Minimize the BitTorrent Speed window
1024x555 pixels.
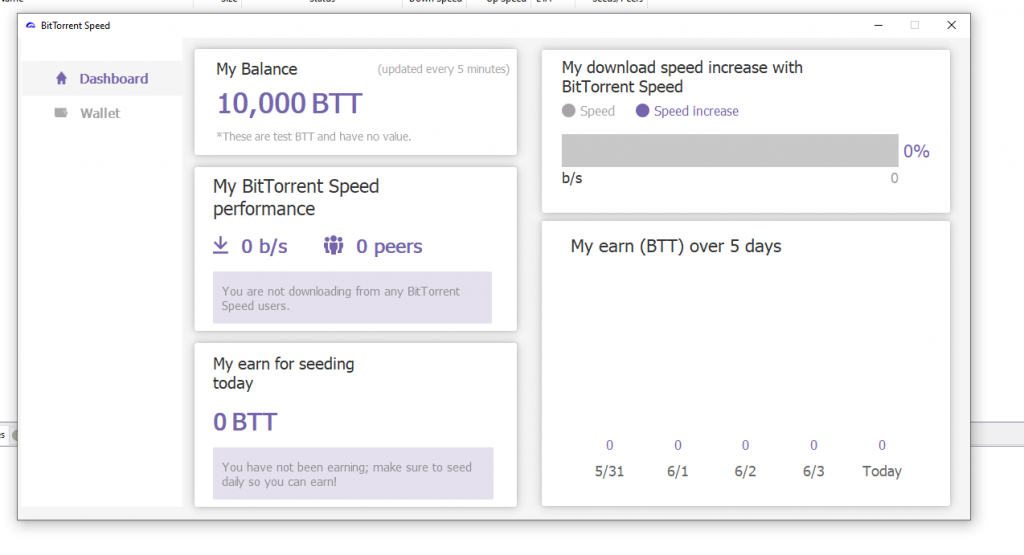click(878, 25)
